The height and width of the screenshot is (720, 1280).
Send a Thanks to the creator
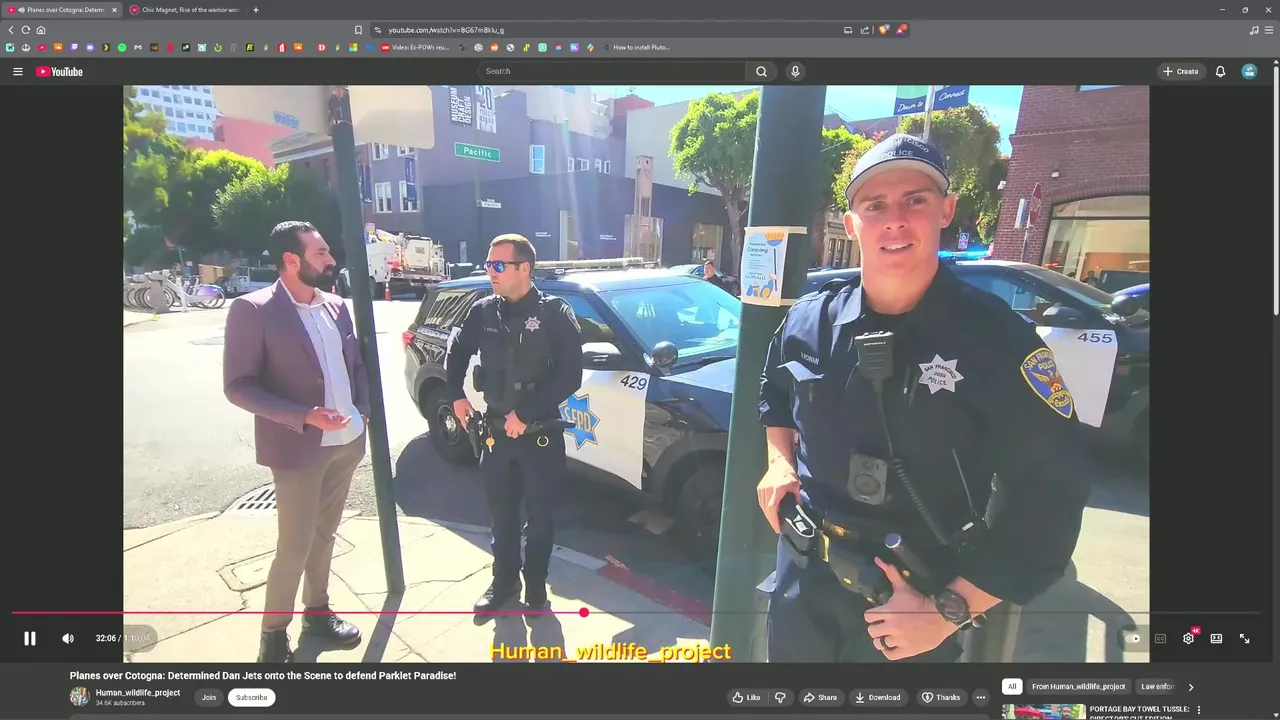tap(941, 697)
